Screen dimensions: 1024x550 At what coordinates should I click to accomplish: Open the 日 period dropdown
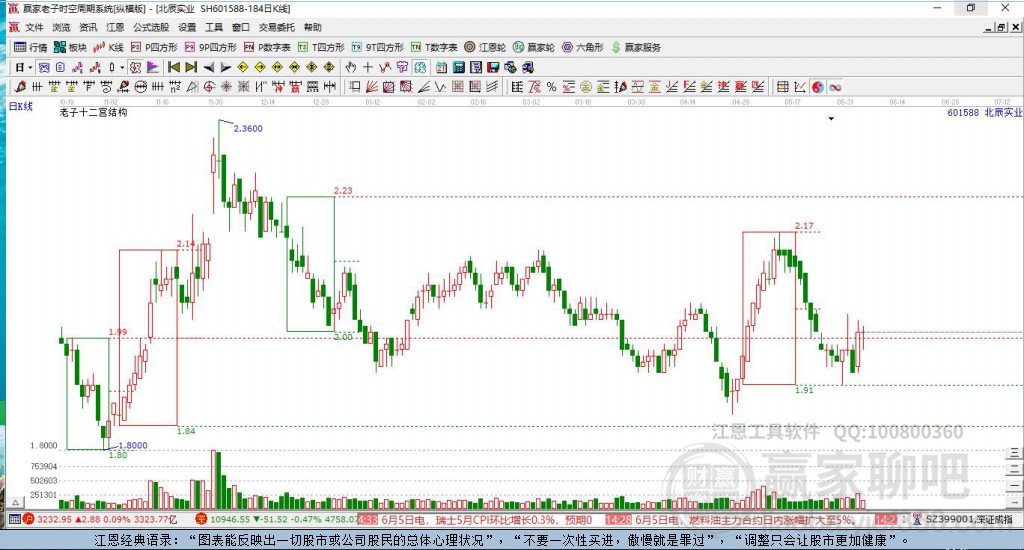tap(23, 67)
